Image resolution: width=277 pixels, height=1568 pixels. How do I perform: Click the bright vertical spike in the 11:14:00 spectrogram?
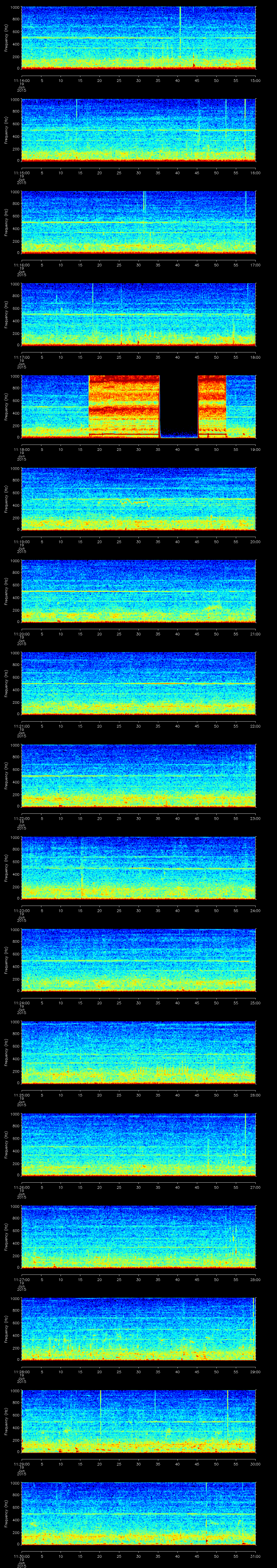pyautogui.click(x=180, y=24)
